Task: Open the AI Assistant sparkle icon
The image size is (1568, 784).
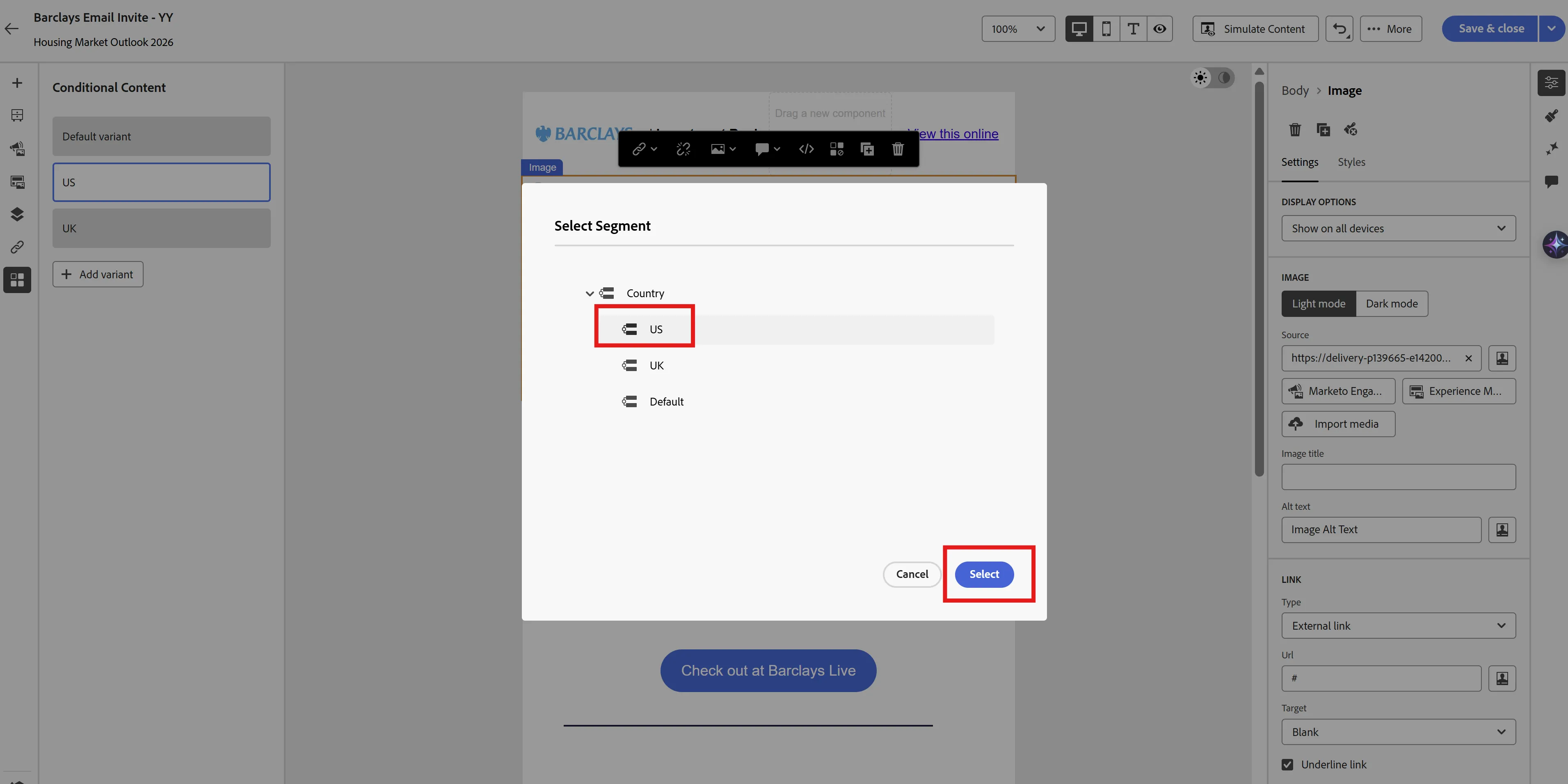Action: [1554, 245]
